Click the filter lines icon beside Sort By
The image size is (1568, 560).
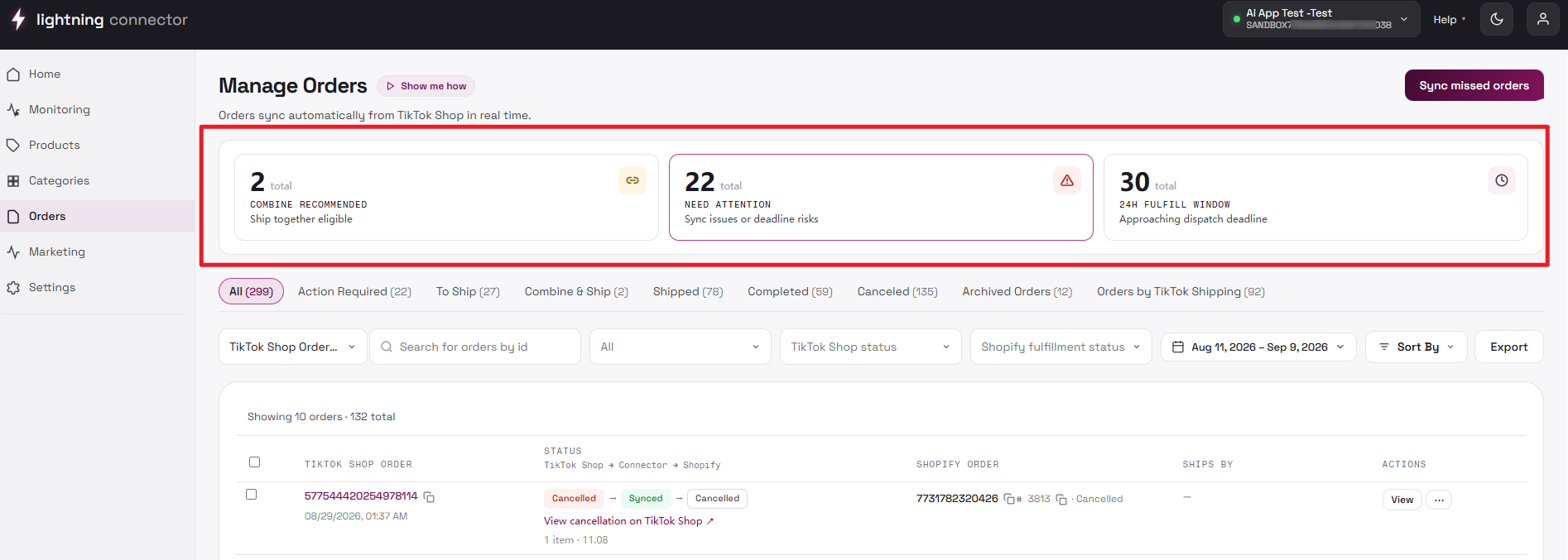1384,347
